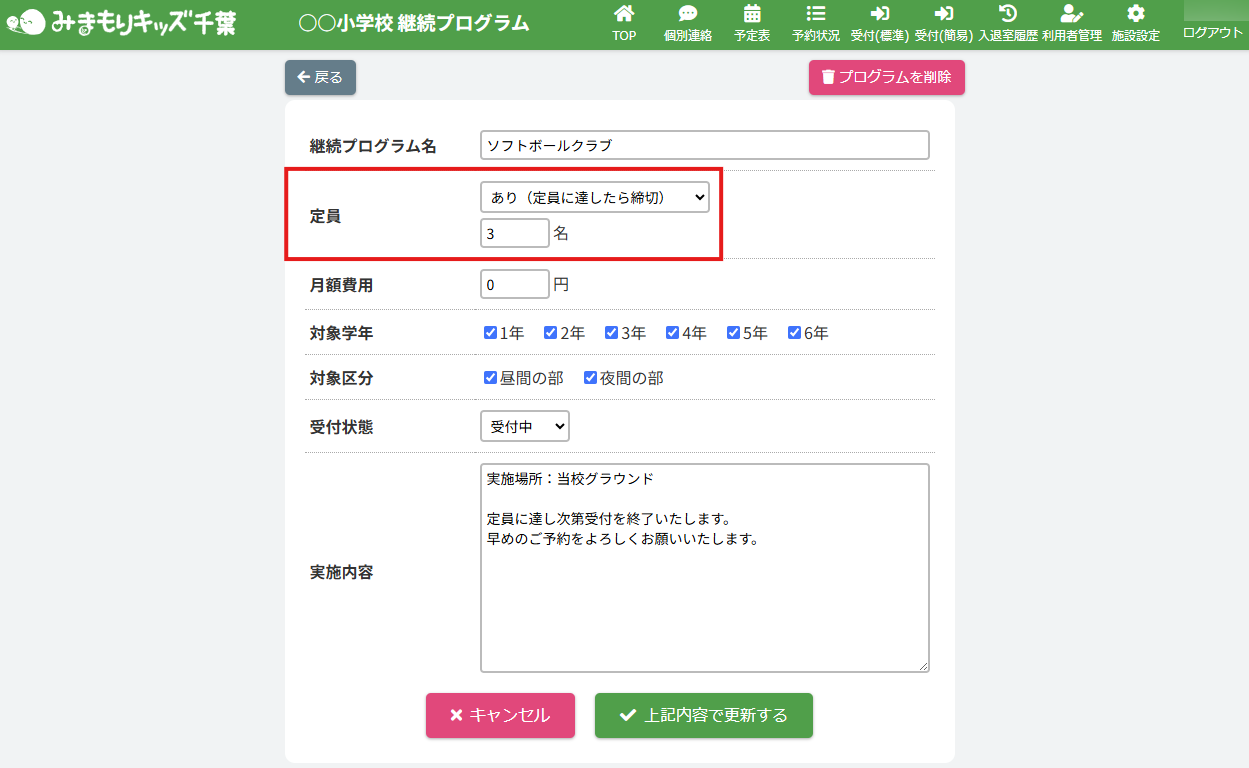View 予約状況 list icon

(x=816, y=14)
